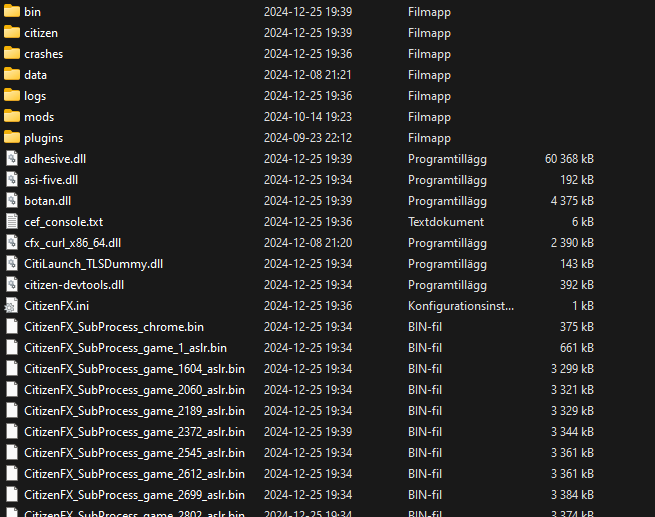
Task: Select the game_2612_aslr.bin file icon
Action: 12,473
